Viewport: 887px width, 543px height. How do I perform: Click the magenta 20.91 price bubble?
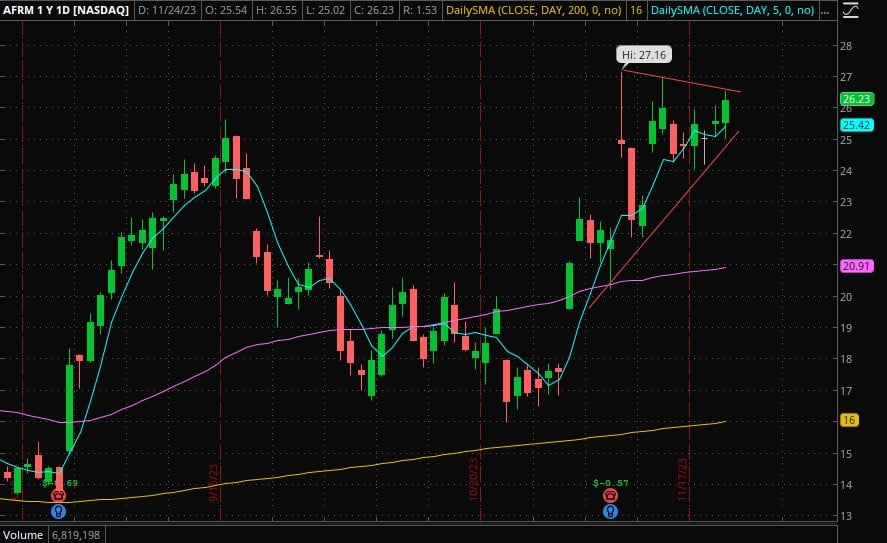(856, 265)
